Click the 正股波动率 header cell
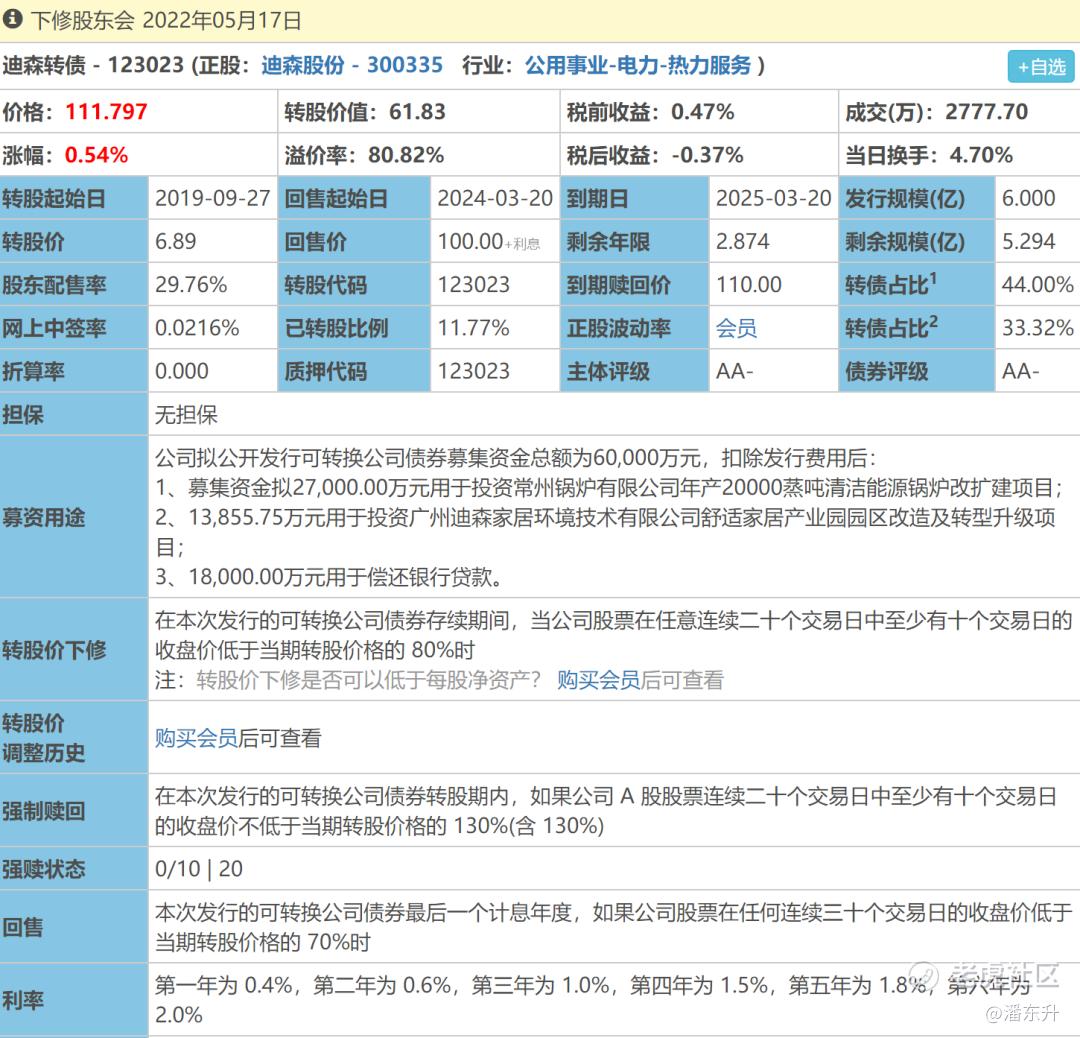The height and width of the screenshot is (1038, 1080). tap(634, 328)
